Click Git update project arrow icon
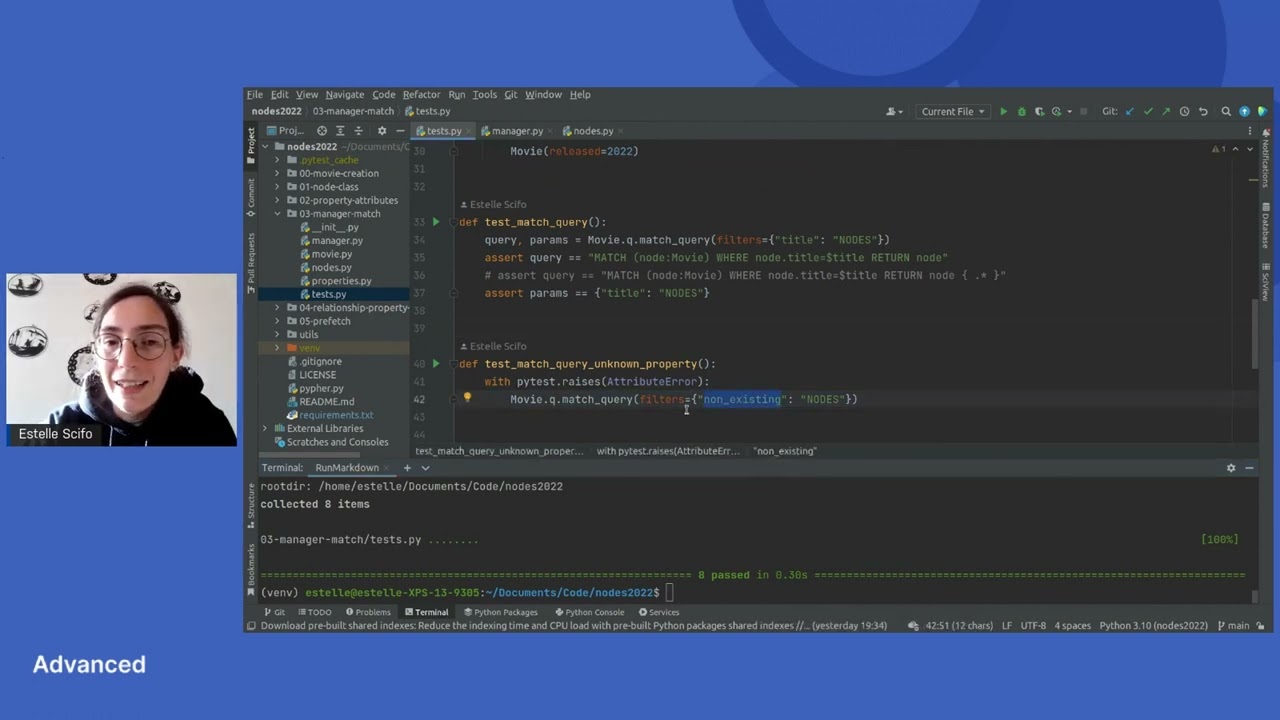Screen dimensions: 1280x720 click(1129, 112)
